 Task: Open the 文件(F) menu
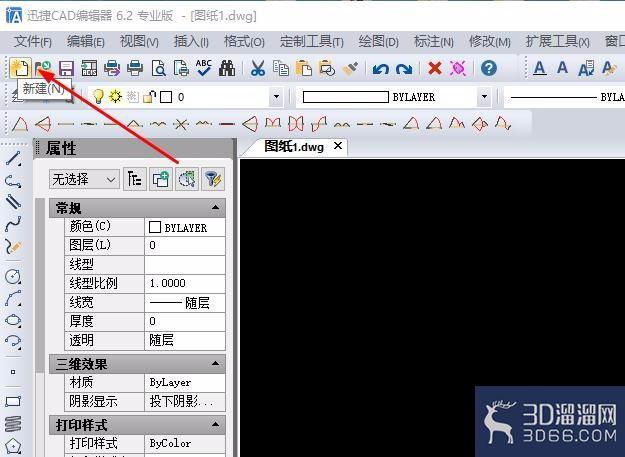(33, 41)
